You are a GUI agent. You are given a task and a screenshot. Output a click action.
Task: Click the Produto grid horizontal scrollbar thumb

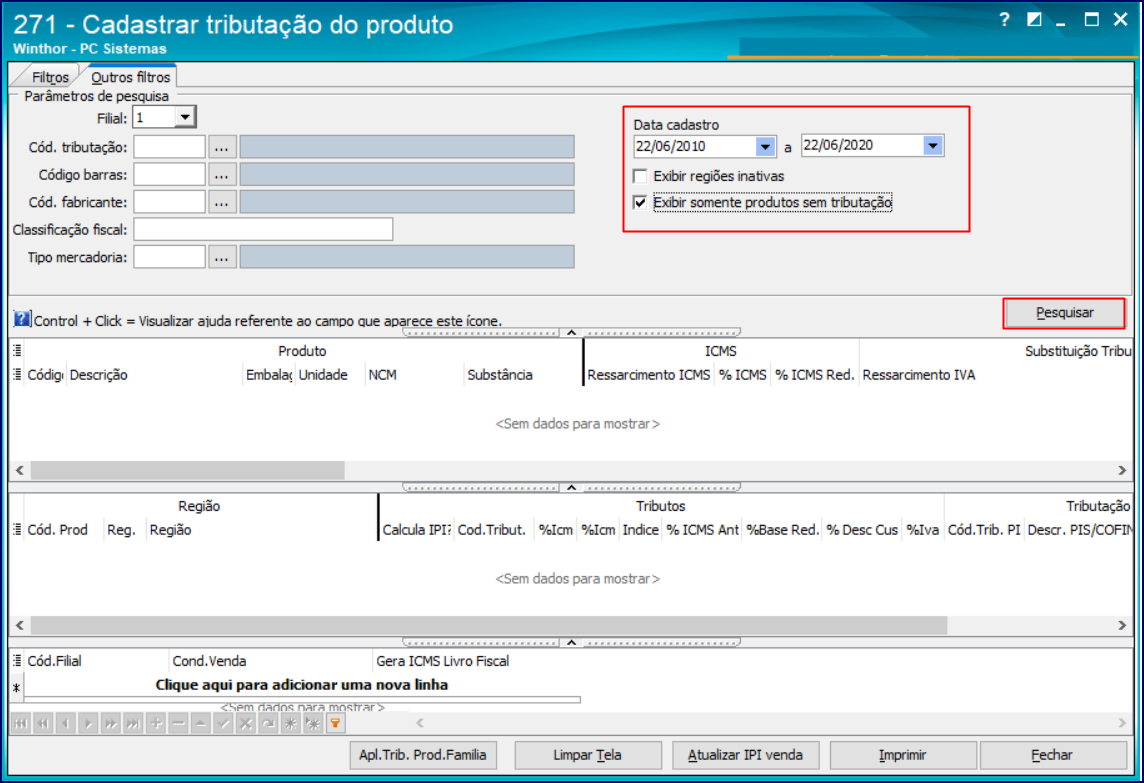point(188,471)
